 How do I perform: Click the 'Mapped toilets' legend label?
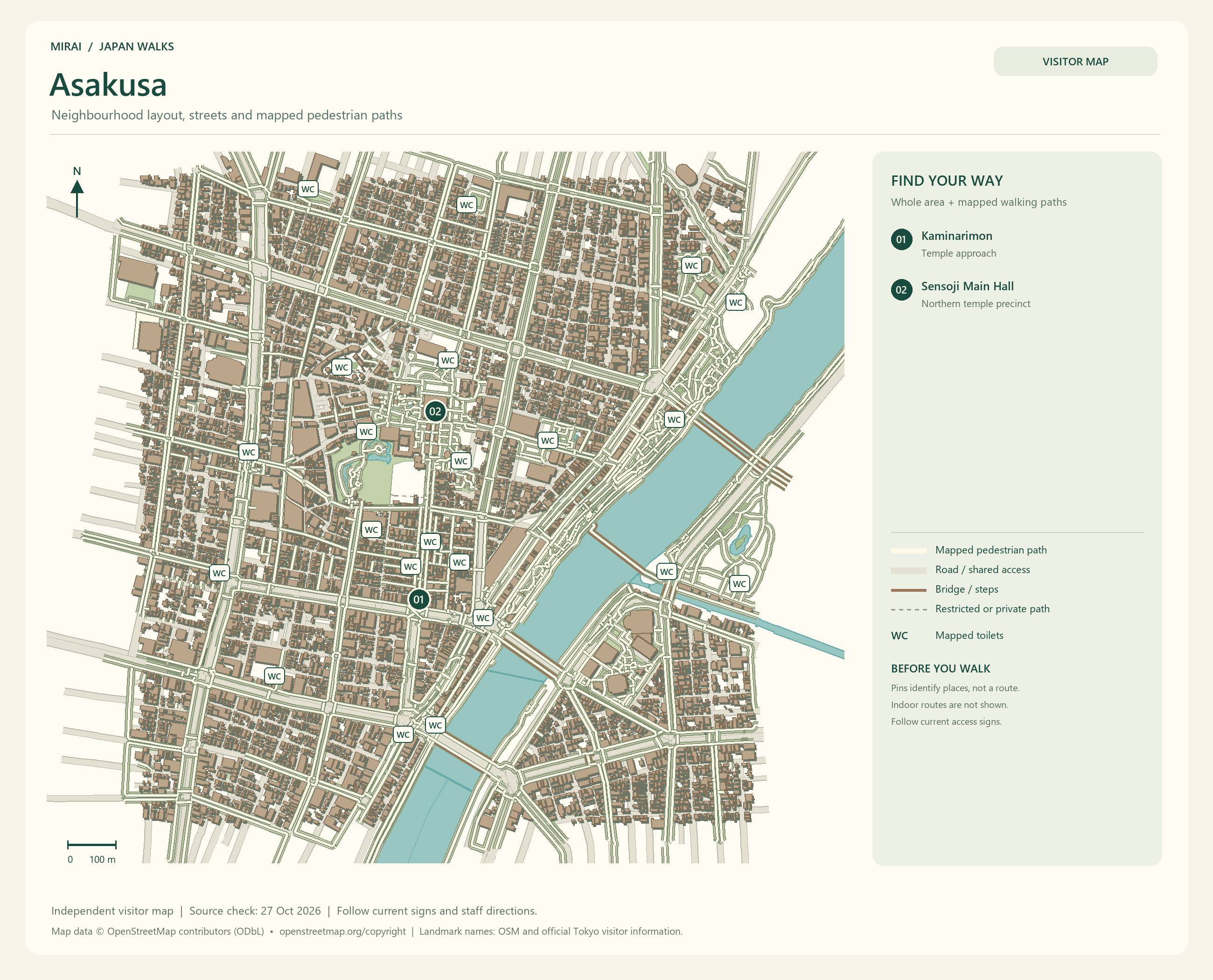(969, 636)
